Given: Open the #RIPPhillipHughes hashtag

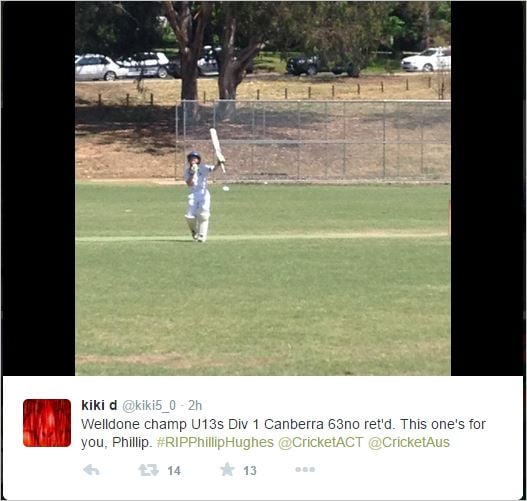Looking at the screenshot, I should click(215, 442).
